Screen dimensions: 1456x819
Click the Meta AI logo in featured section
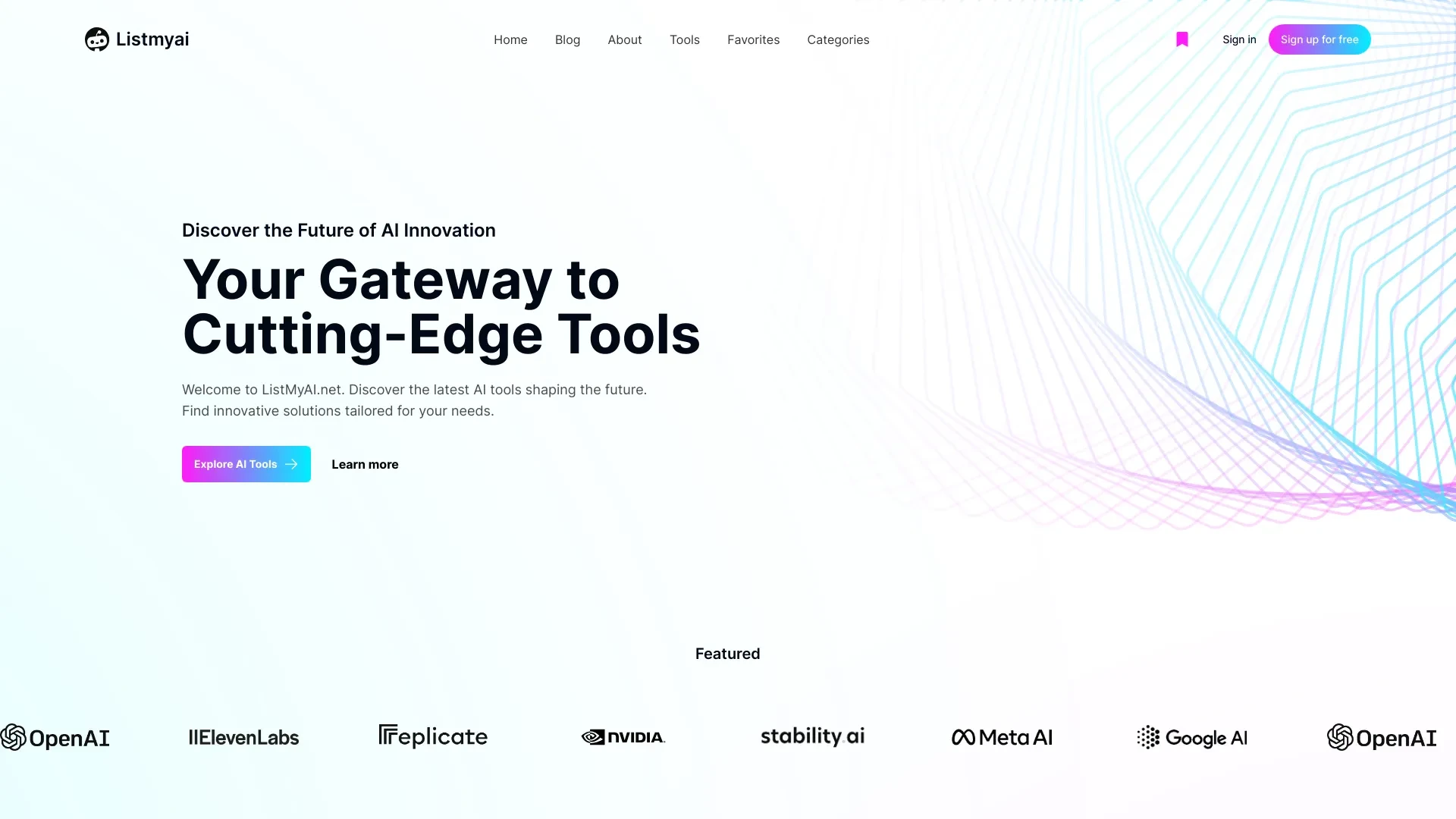coord(1002,737)
